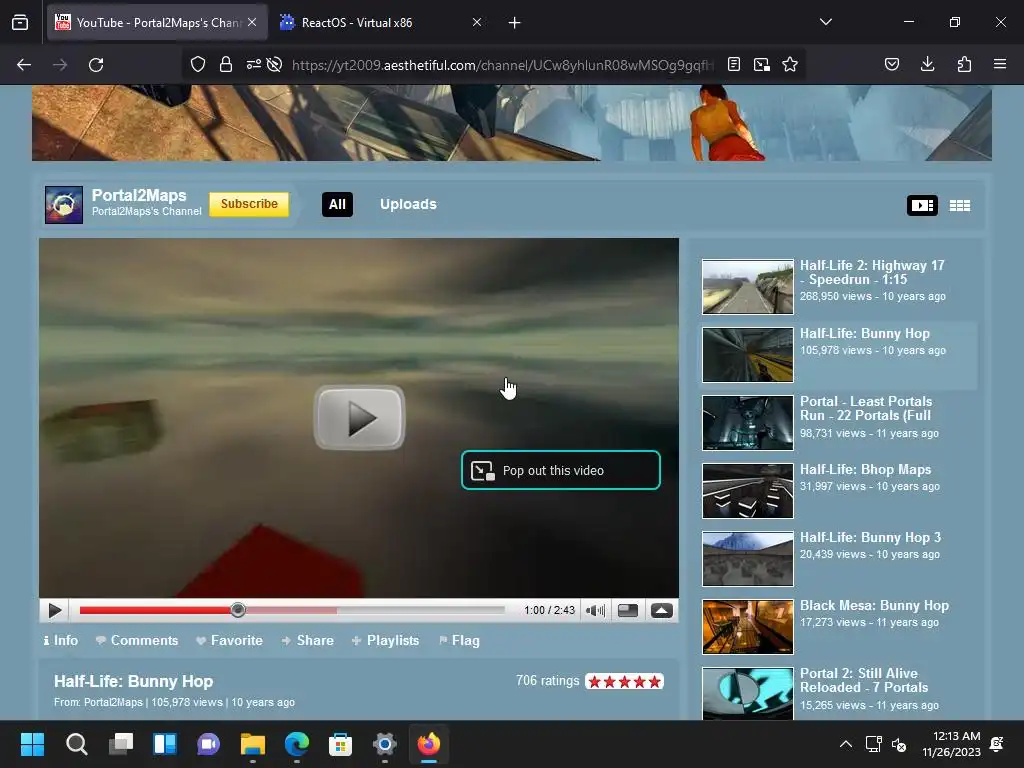Open the Extensions menu

pos(964,64)
